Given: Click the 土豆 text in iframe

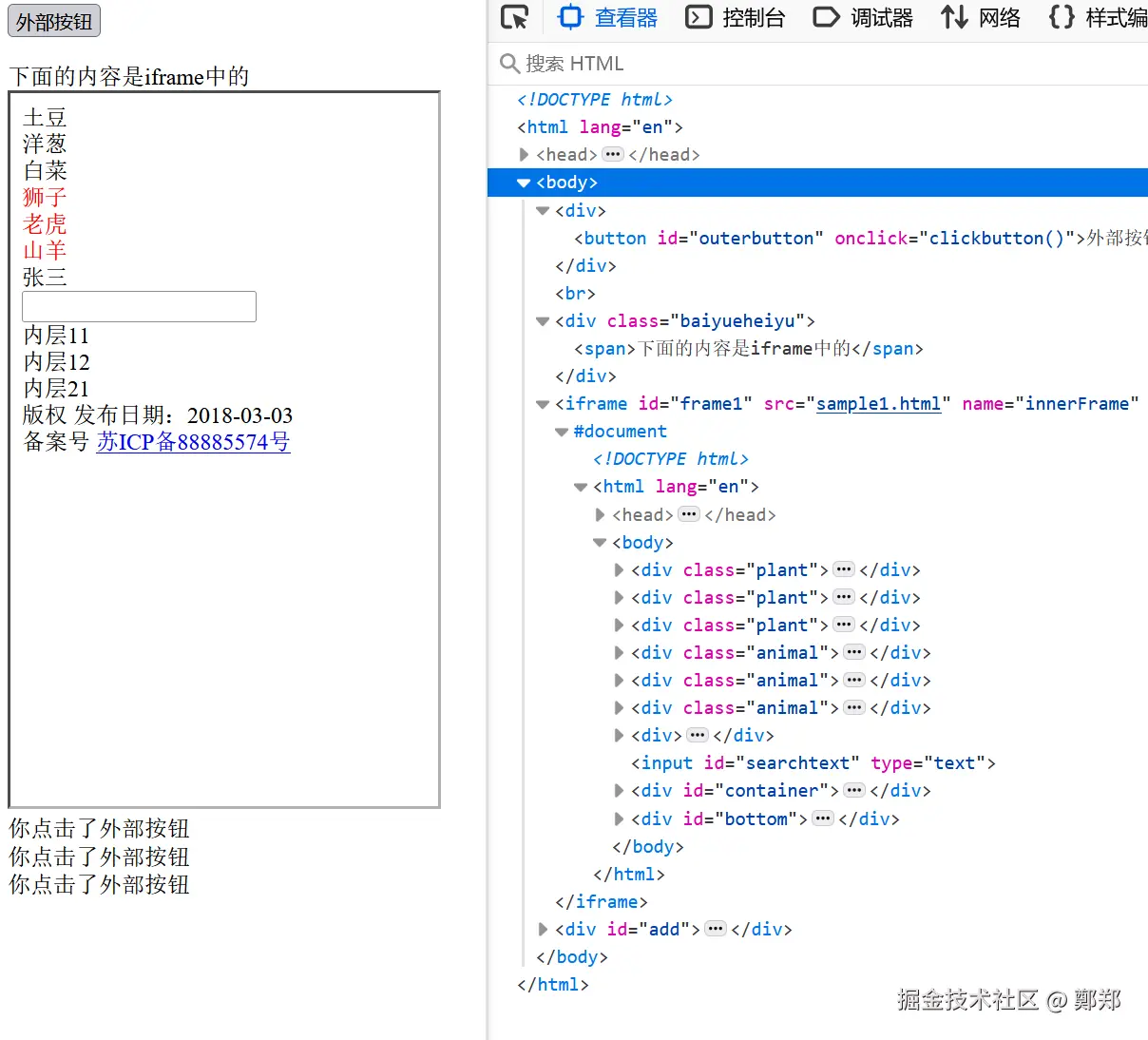Looking at the screenshot, I should coord(45,117).
